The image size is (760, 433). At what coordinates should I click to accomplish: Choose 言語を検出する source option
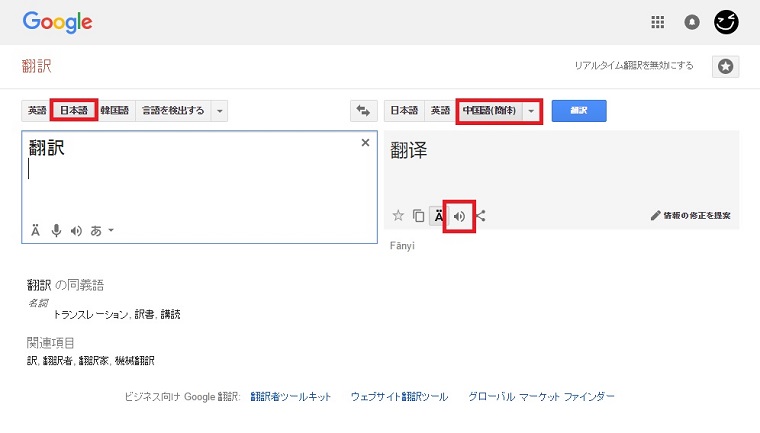(x=173, y=111)
